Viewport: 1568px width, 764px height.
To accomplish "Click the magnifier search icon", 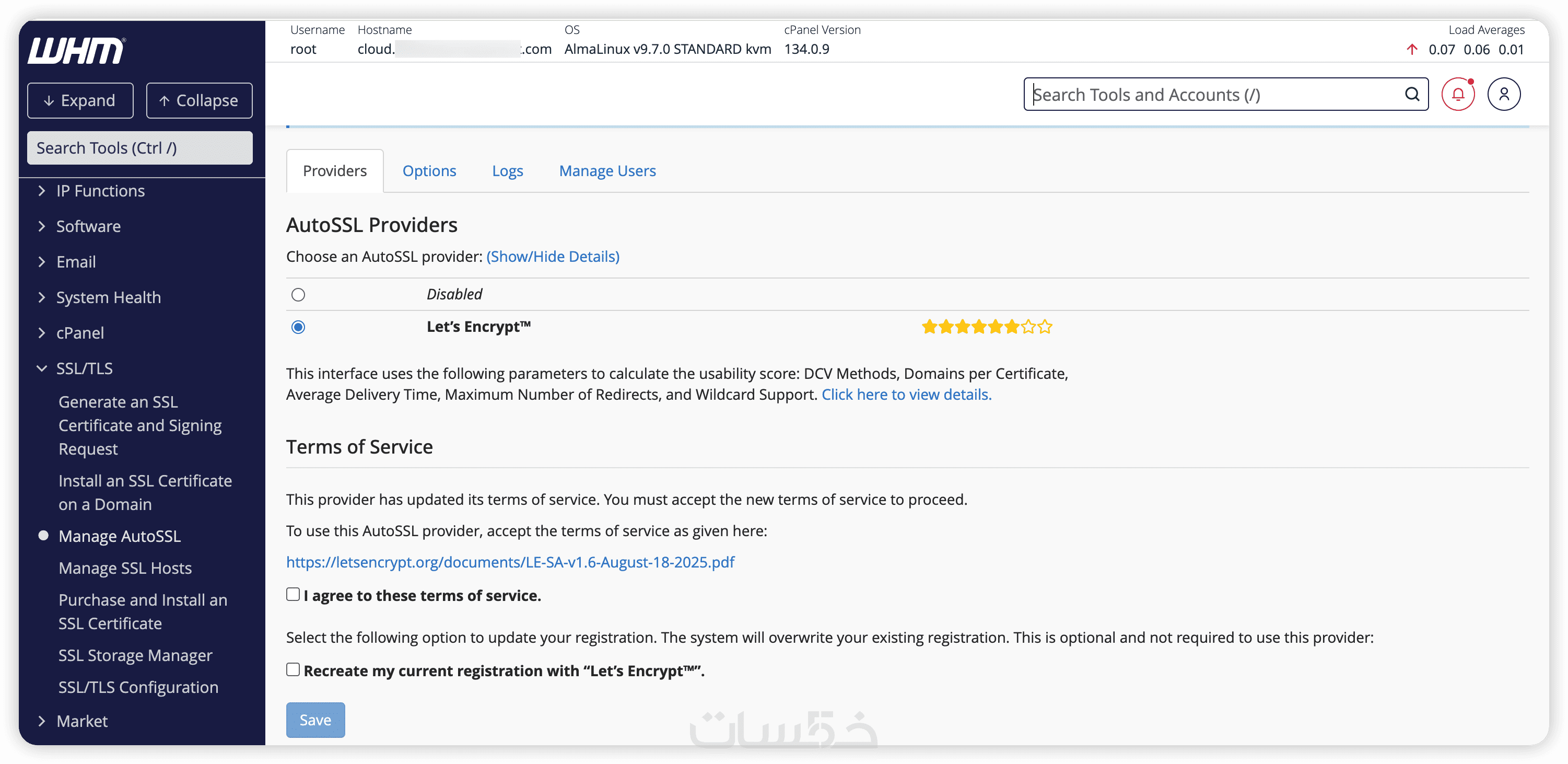I will (x=1412, y=95).
